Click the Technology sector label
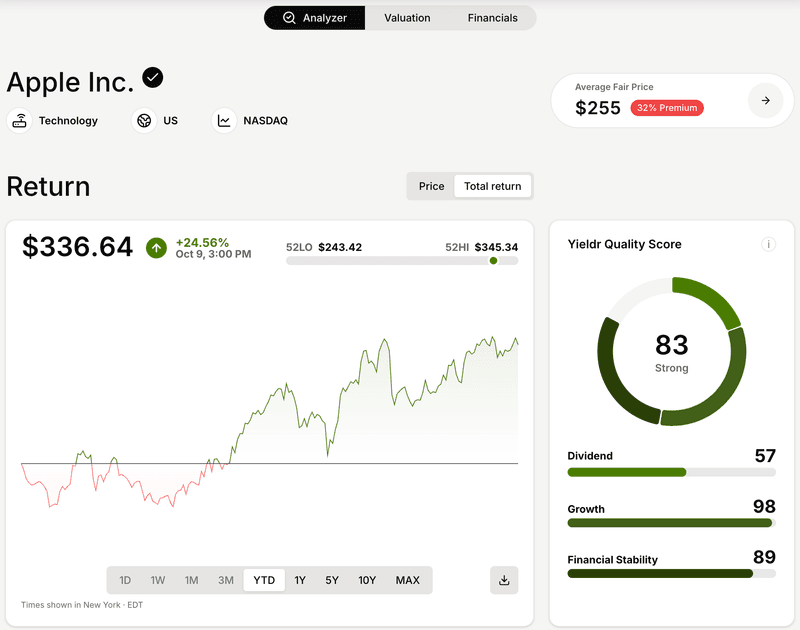 click(68, 120)
